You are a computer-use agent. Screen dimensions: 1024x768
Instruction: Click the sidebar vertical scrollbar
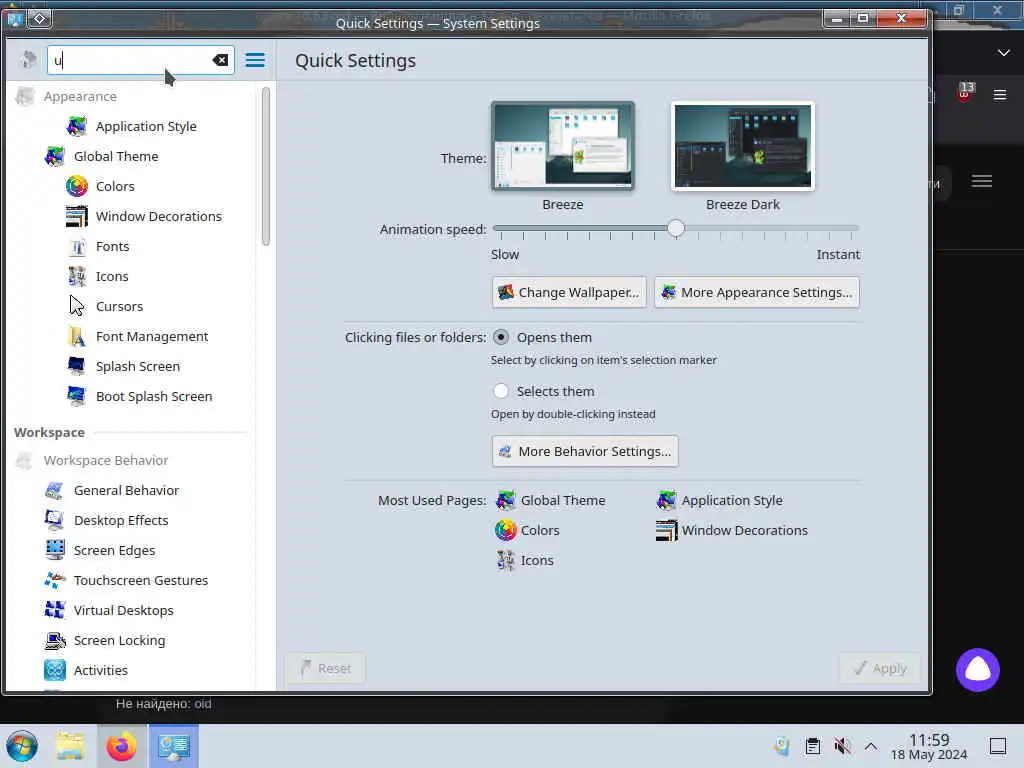click(266, 167)
